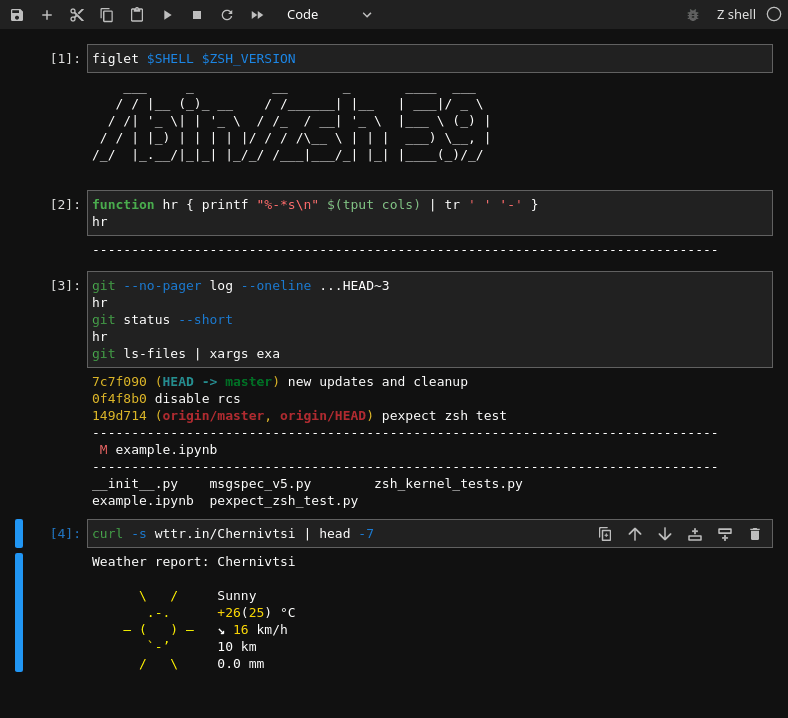Screen dimensions: 788x718
Task: Move cell 4 down with arrow icon
Action: tap(665, 534)
